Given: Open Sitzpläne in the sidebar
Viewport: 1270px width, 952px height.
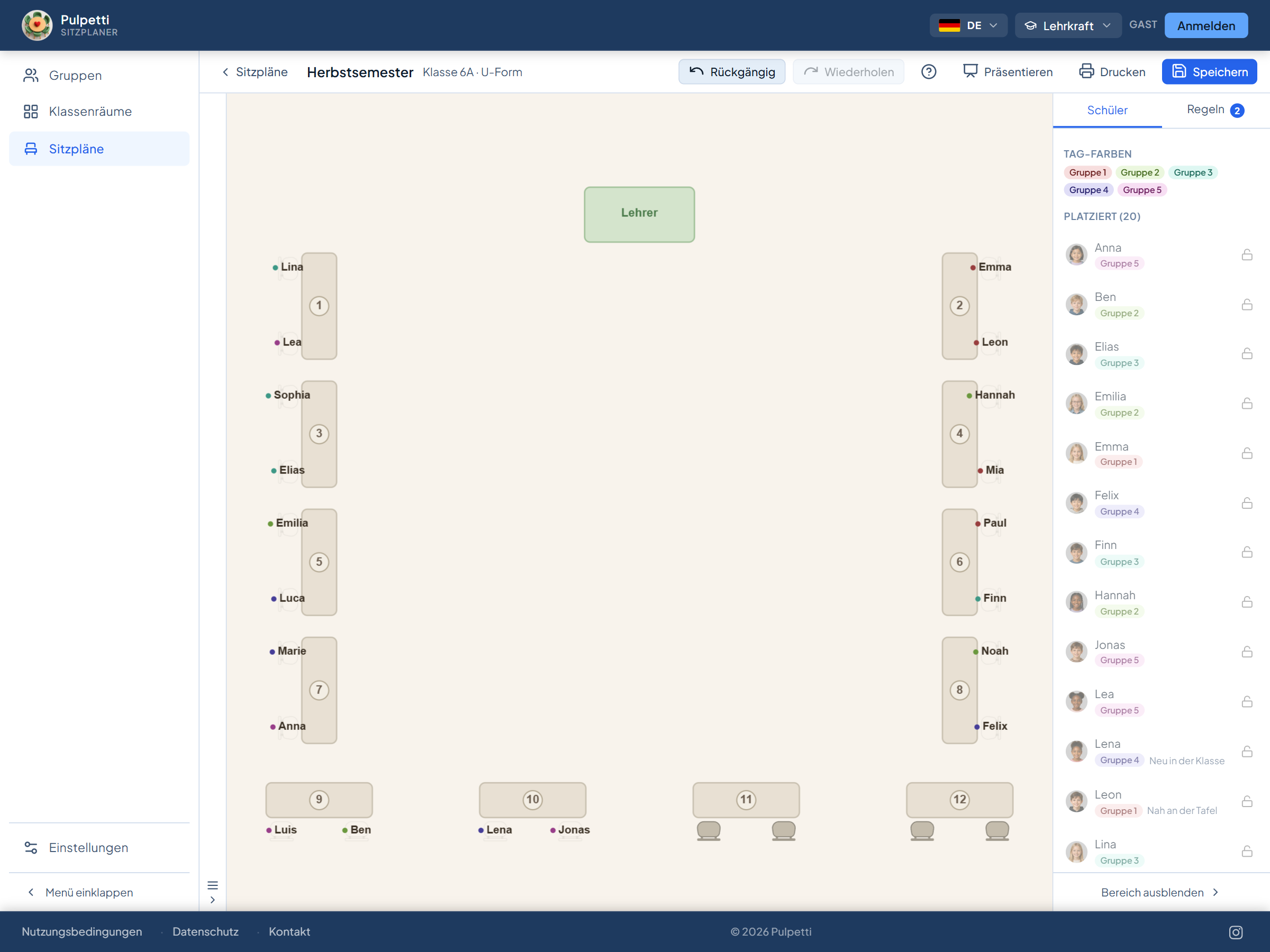Looking at the screenshot, I should pyautogui.click(x=99, y=149).
